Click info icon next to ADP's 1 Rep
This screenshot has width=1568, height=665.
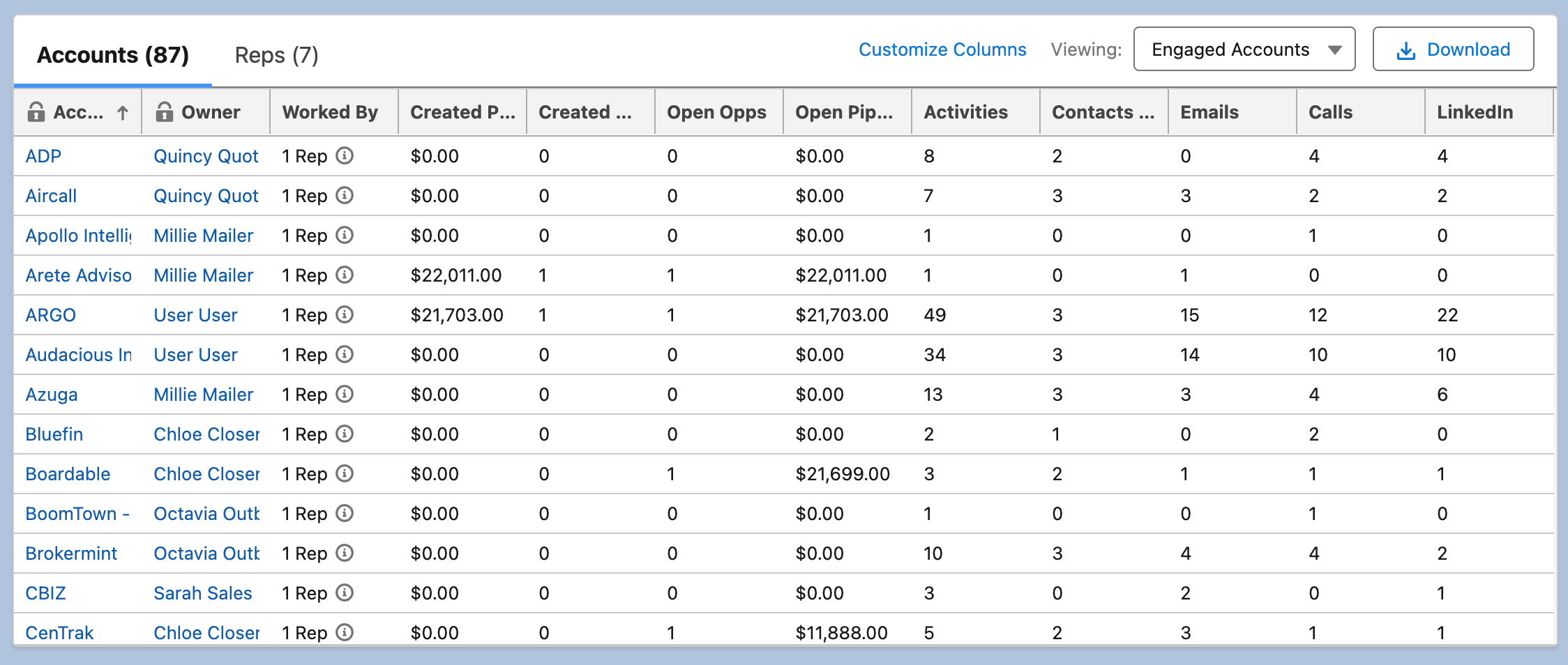point(345,155)
